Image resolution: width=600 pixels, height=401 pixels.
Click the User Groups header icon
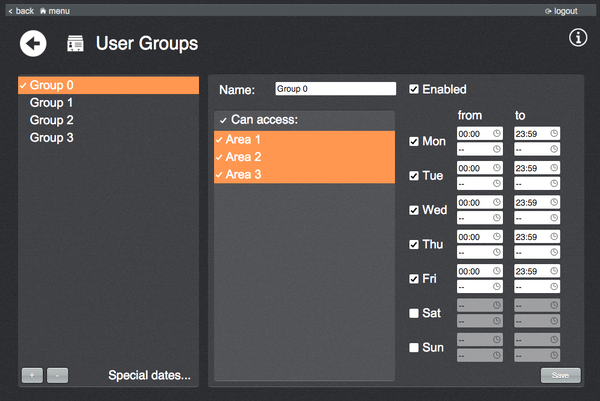(x=75, y=43)
